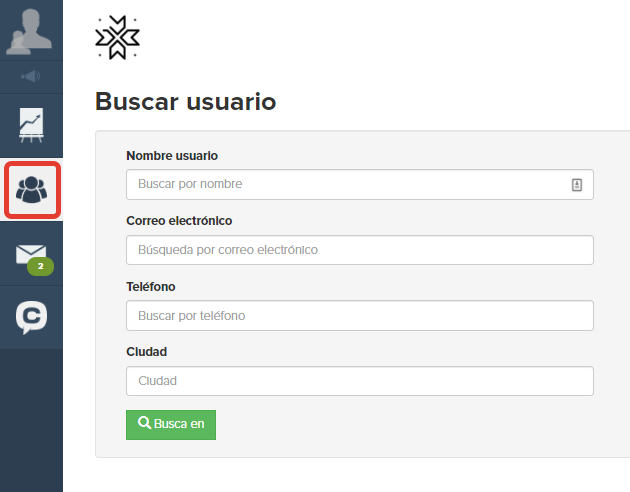Click the Buscar usuario heading

point(186,101)
